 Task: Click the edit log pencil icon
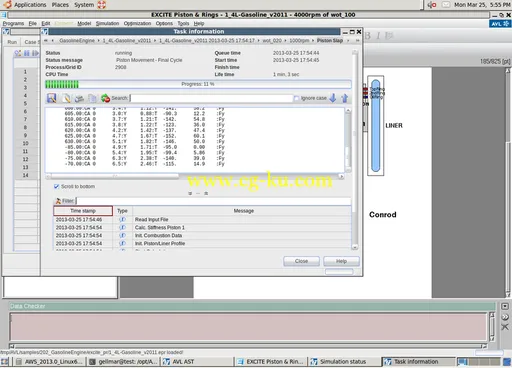pyautogui.click(x=66, y=98)
